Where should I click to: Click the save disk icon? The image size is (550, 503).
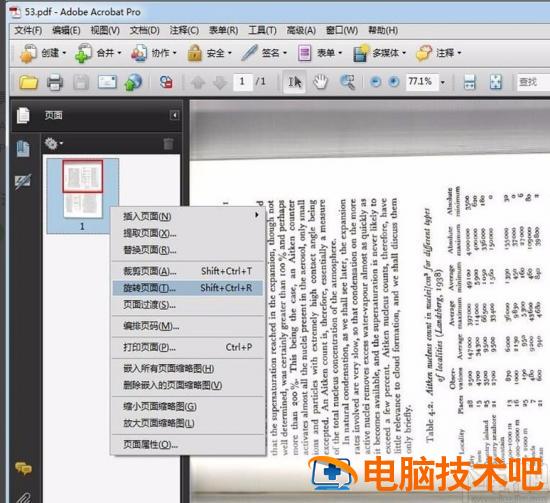pos(81,82)
